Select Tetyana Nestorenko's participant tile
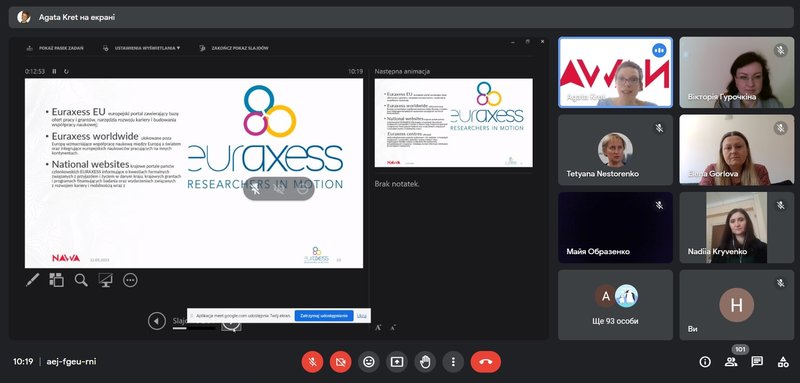 pyautogui.click(x=615, y=150)
